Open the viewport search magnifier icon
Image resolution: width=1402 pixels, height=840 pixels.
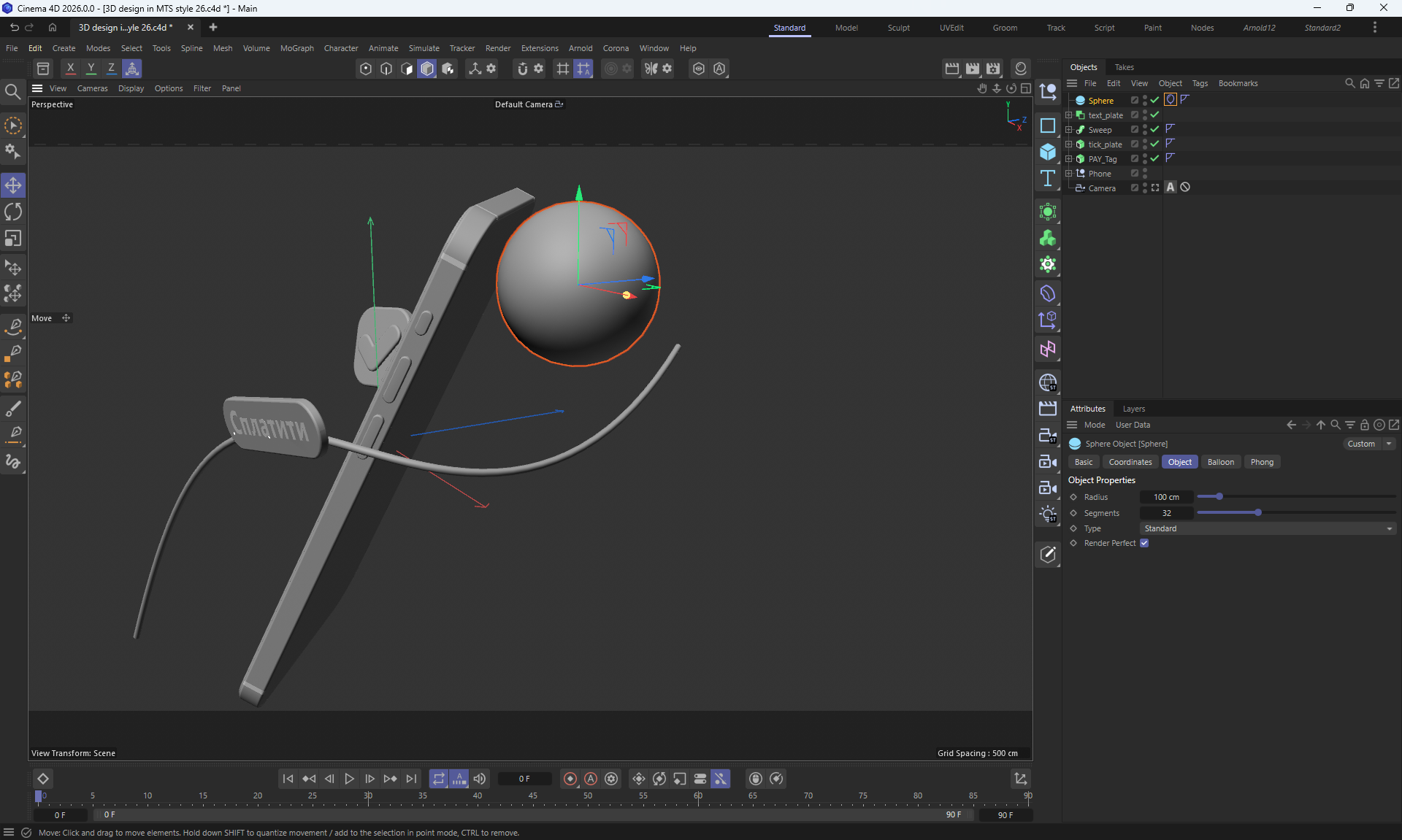pos(12,92)
